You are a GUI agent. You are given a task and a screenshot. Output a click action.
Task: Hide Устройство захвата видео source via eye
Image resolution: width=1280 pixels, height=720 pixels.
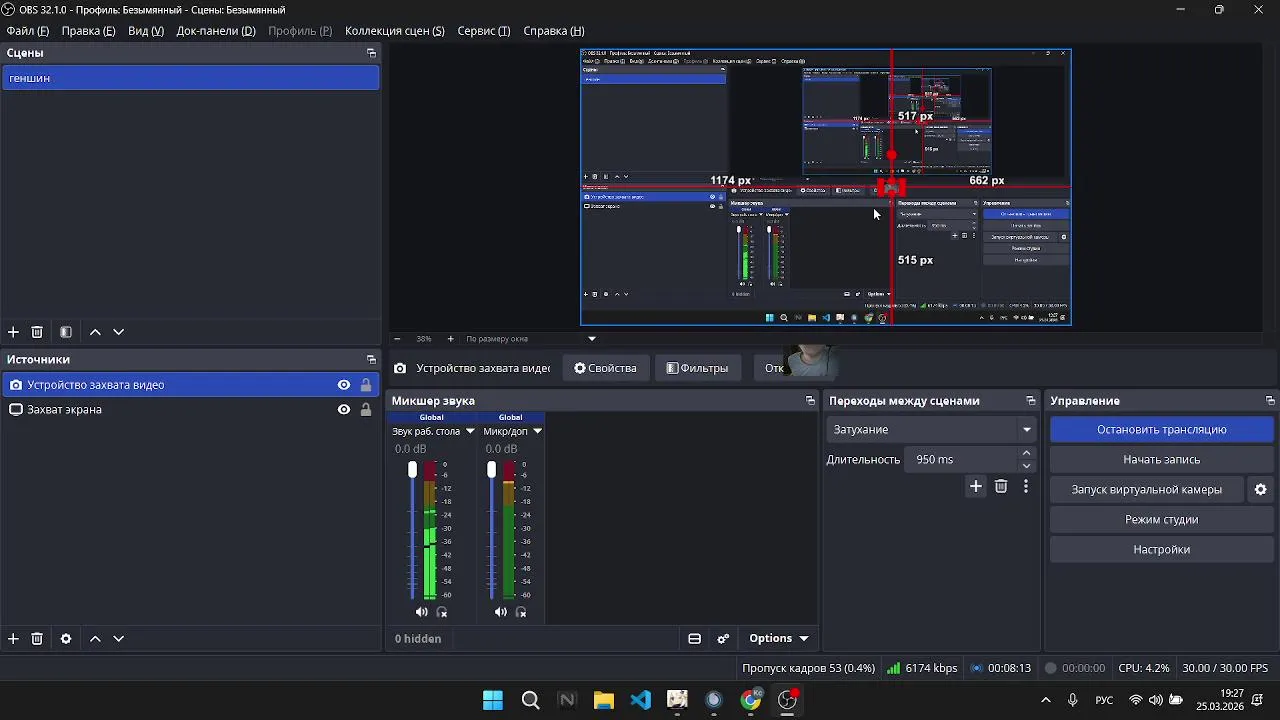coord(344,385)
